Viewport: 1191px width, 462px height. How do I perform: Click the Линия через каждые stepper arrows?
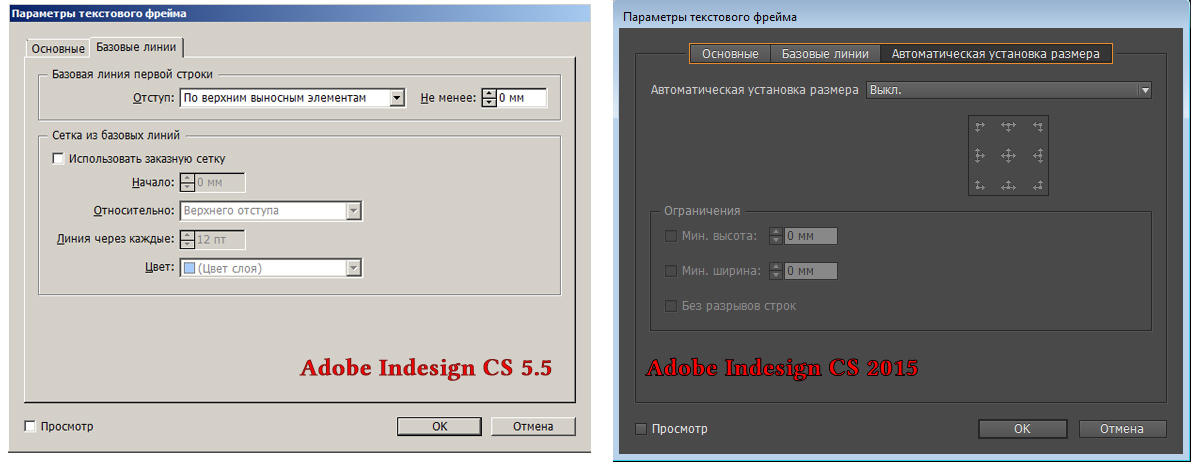point(187,239)
